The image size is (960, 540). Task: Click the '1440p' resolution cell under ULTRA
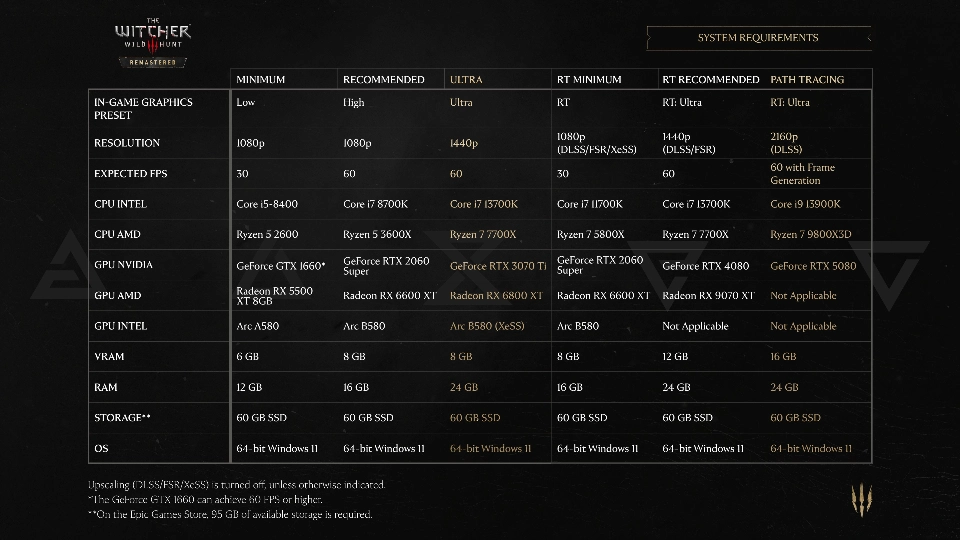pyautogui.click(x=463, y=143)
